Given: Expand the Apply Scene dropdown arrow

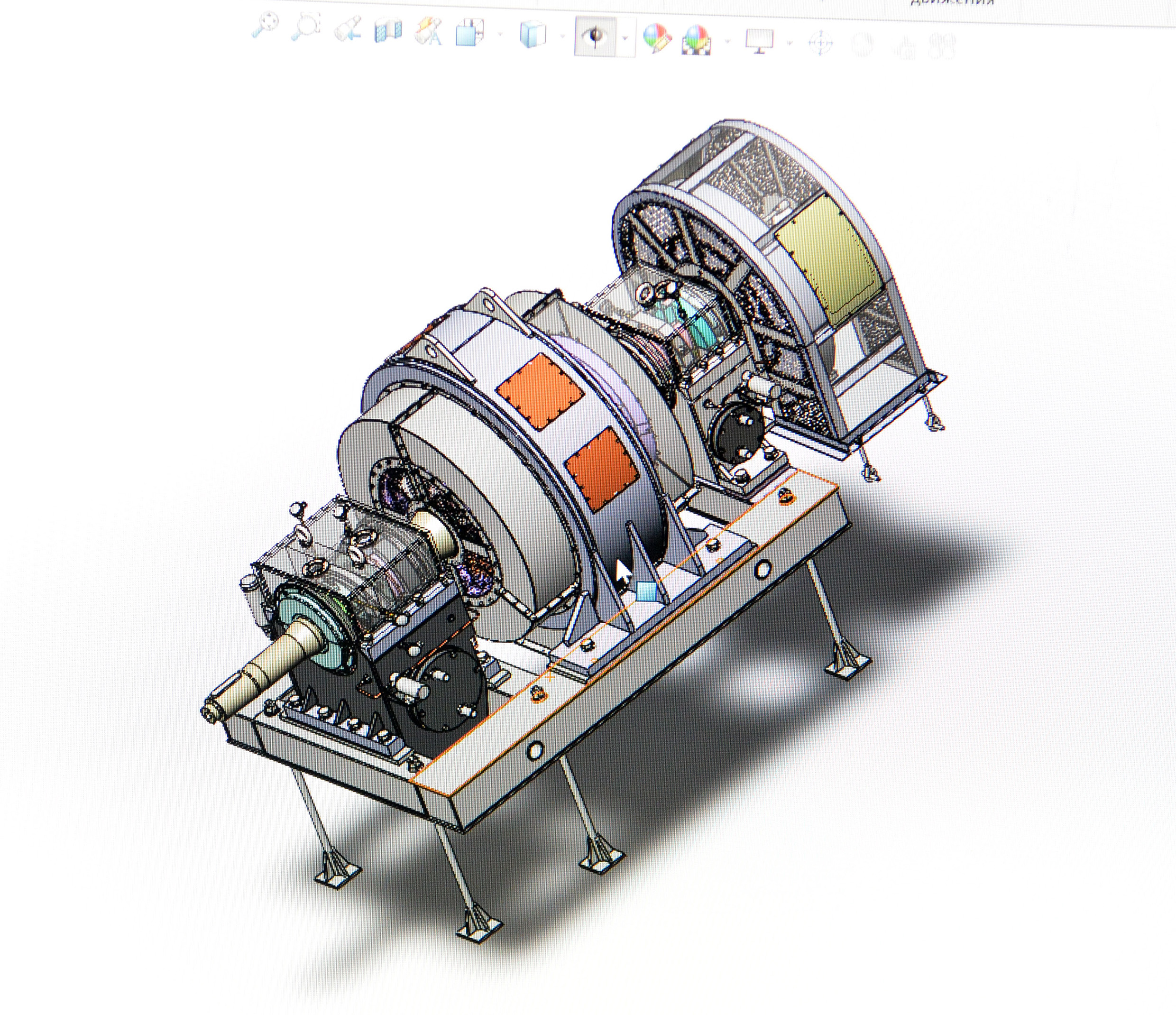Looking at the screenshot, I should coord(727,41).
